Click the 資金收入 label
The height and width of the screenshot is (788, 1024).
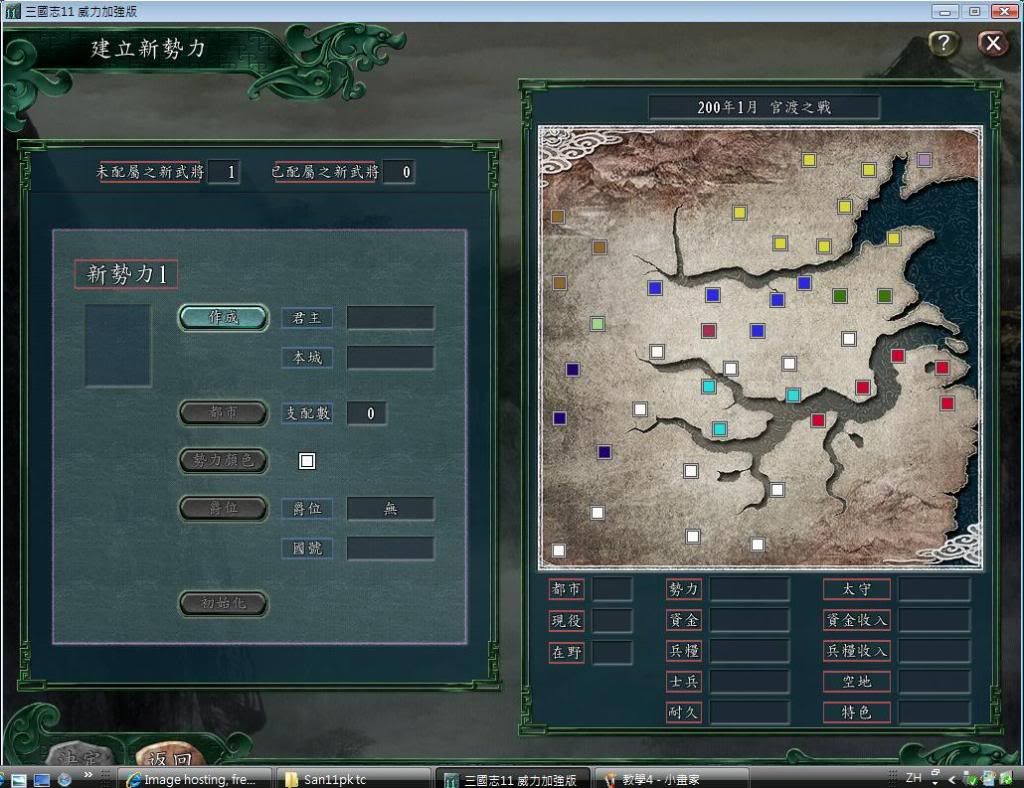tap(857, 620)
